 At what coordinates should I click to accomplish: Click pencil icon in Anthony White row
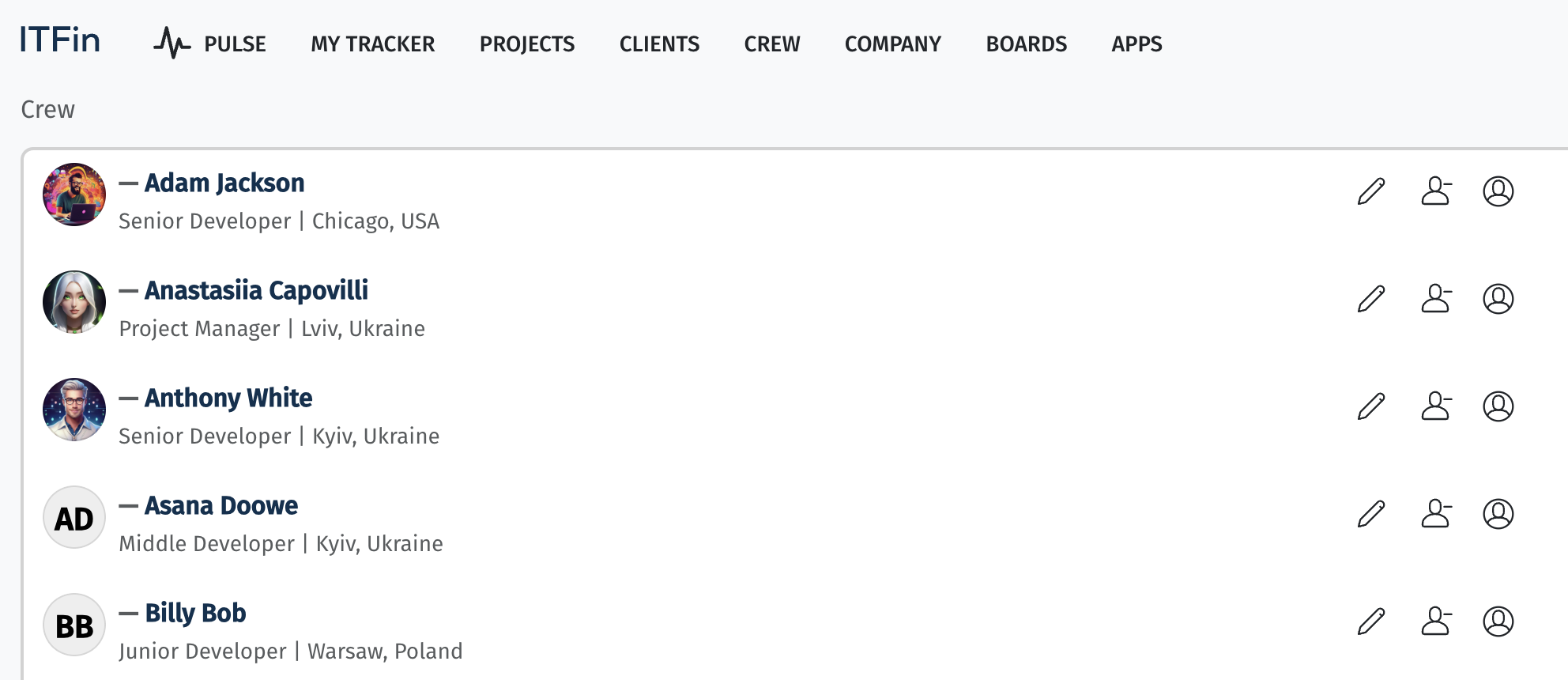[1371, 406]
